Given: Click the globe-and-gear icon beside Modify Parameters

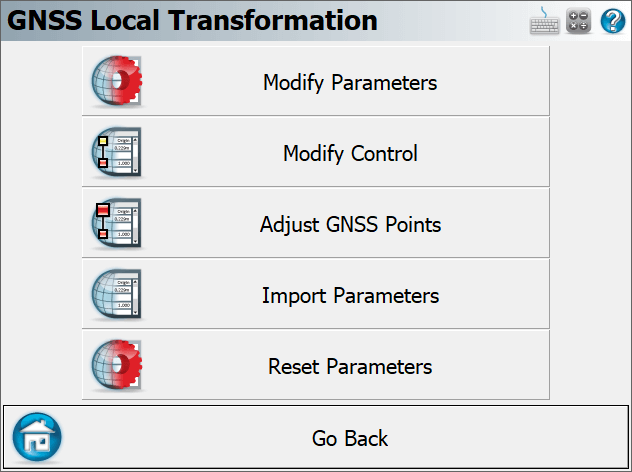Looking at the screenshot, I should [x=117, y=81].
